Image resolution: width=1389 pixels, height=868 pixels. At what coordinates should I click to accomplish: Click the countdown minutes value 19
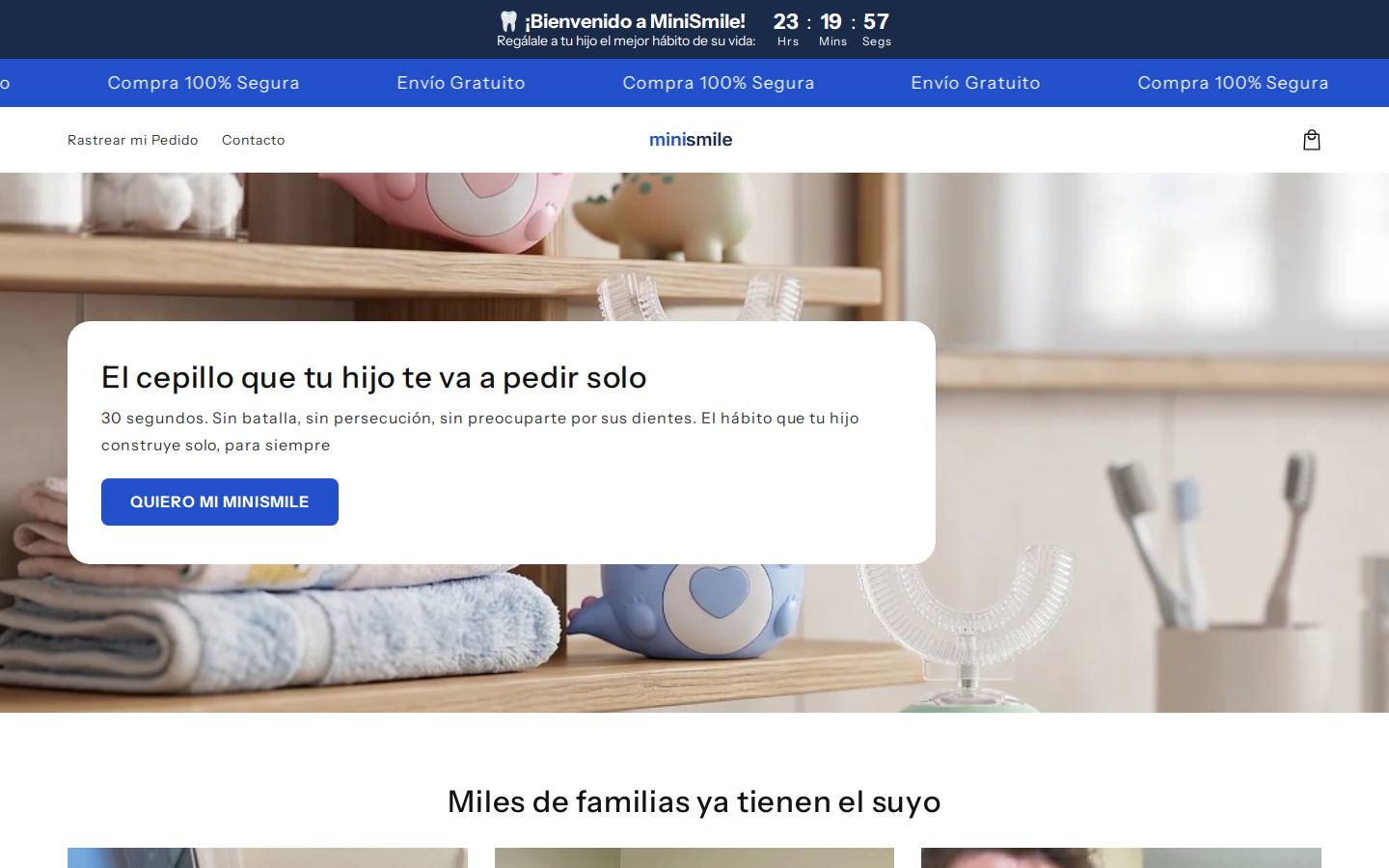[x=831, y=21]
